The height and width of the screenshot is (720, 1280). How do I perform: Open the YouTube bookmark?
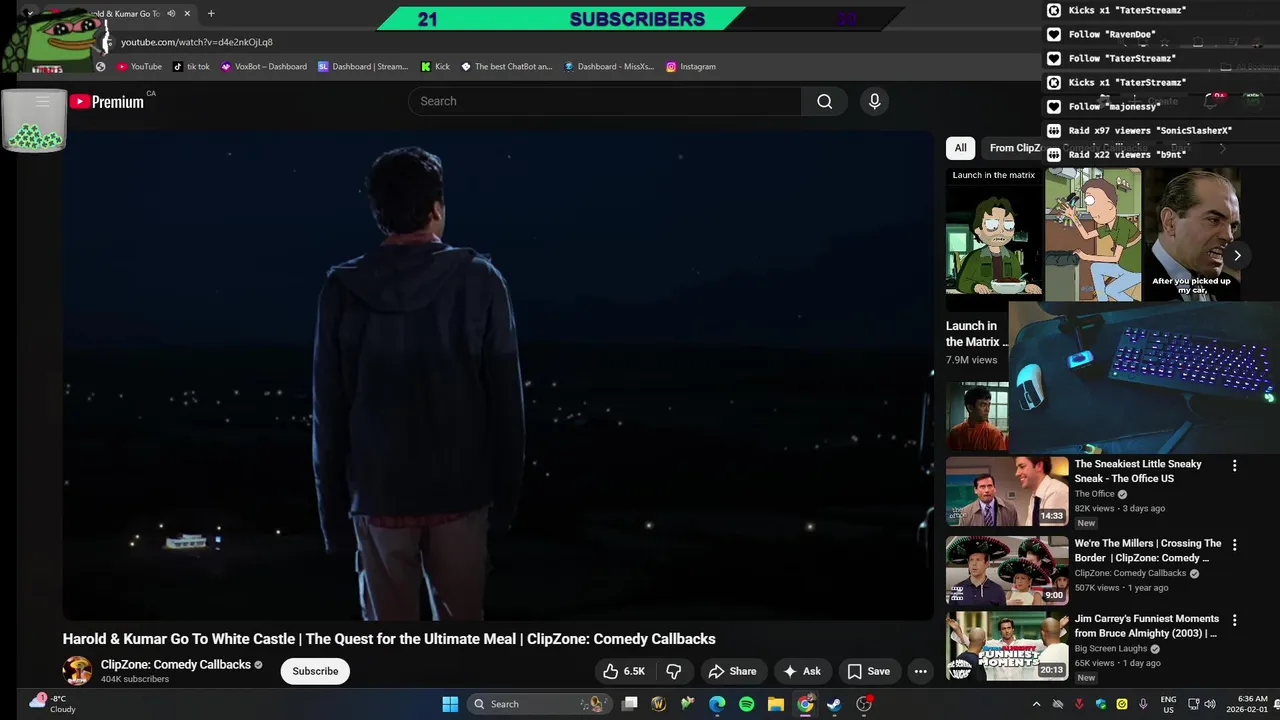pyautogui.click(x=139, y=66)
